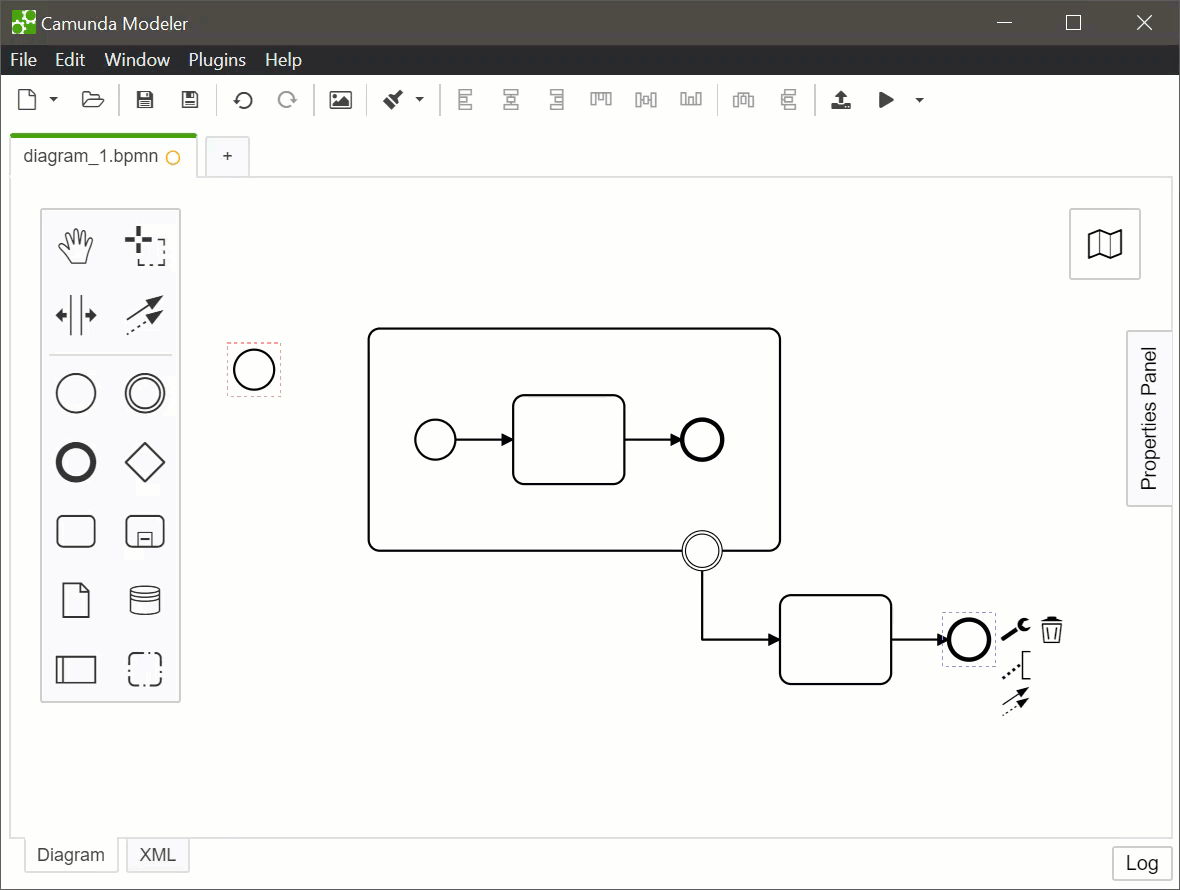Activate the global connect tool
The image size is (1180, 890).
144,314
